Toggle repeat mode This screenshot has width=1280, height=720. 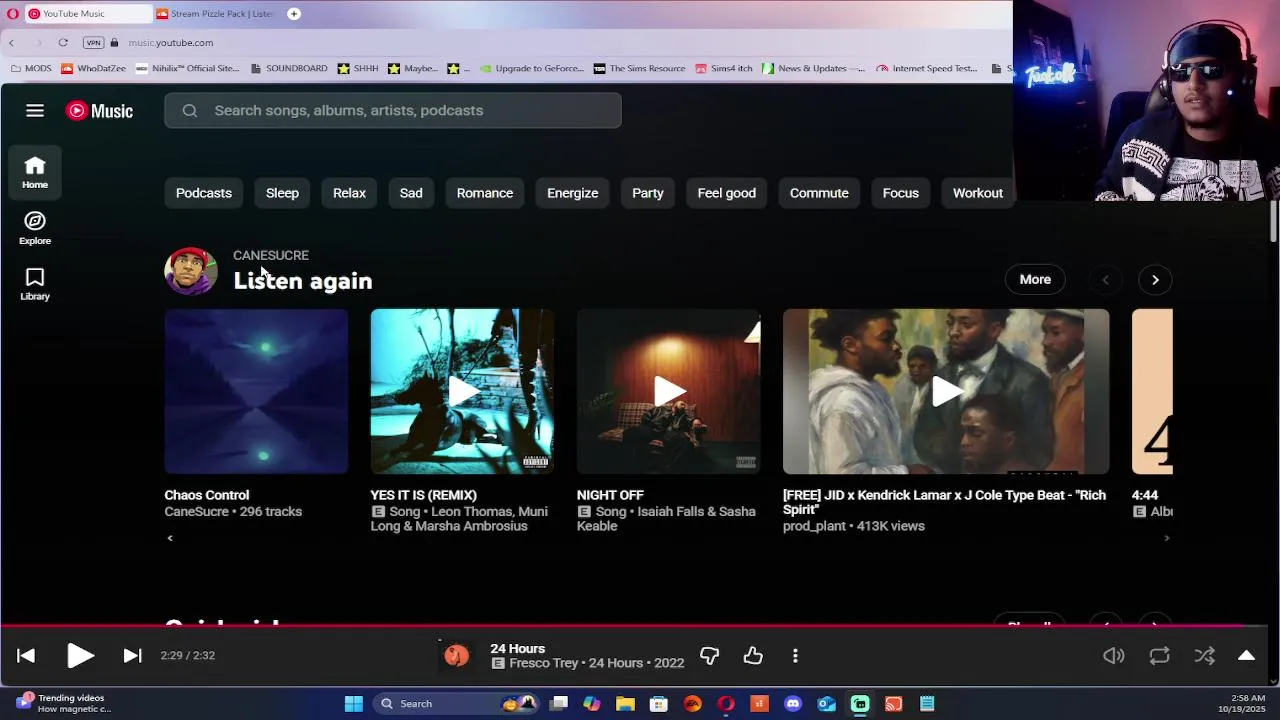(x=1159, y=656)
